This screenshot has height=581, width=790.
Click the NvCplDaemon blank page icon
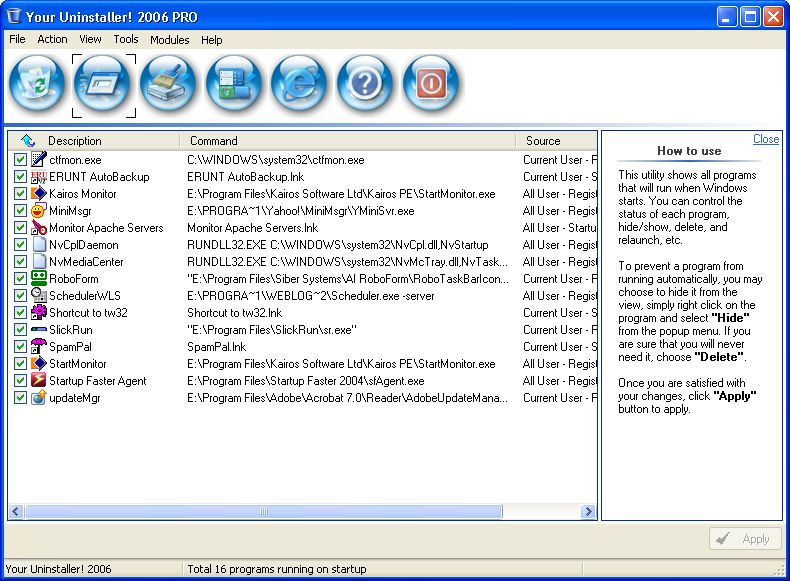[39, 244]
